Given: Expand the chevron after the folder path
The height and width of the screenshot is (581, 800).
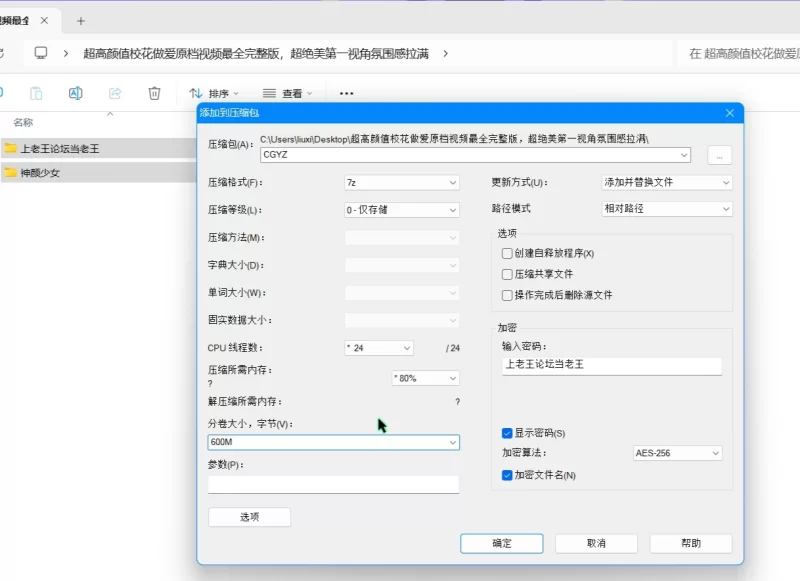Looking at the screenshot, I should point(445,53).
